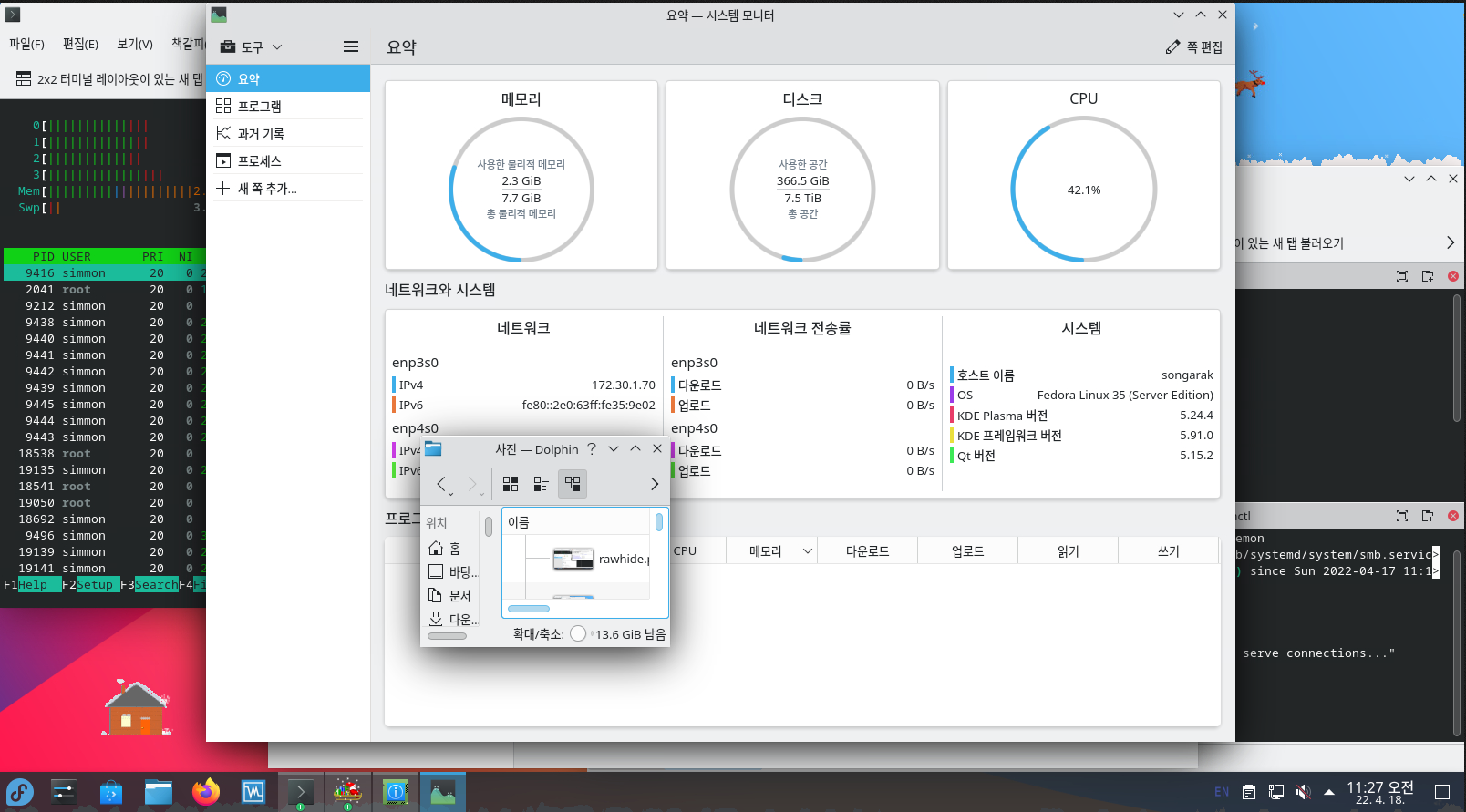Detach the upper terminal pane to new tab
The width and height of the screenshot is (1466, 812).
tap(1428, 276)
